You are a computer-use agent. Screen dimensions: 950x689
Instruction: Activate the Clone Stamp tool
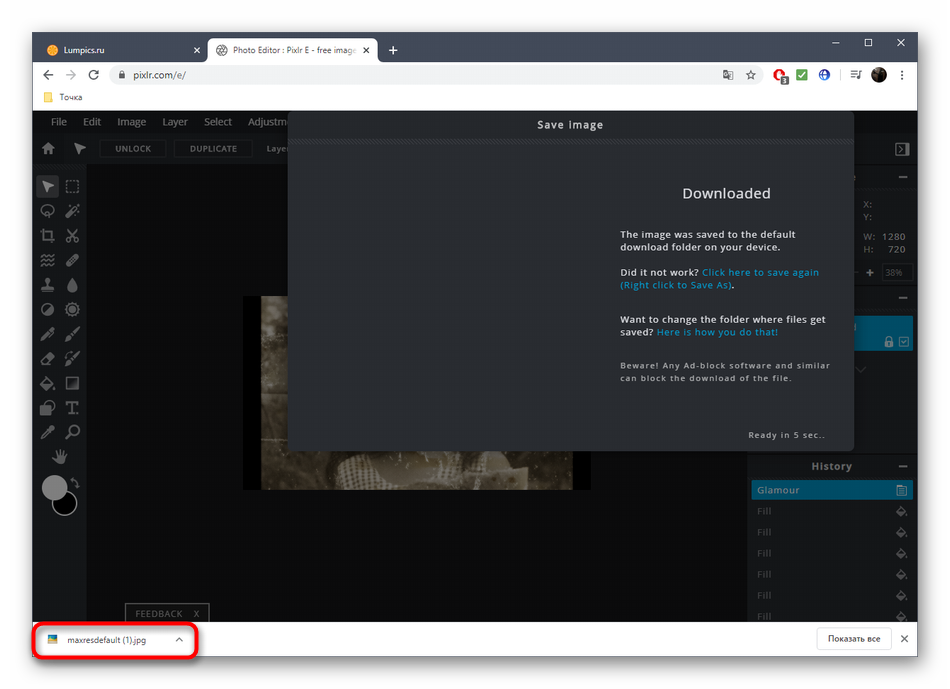[47, 285]
